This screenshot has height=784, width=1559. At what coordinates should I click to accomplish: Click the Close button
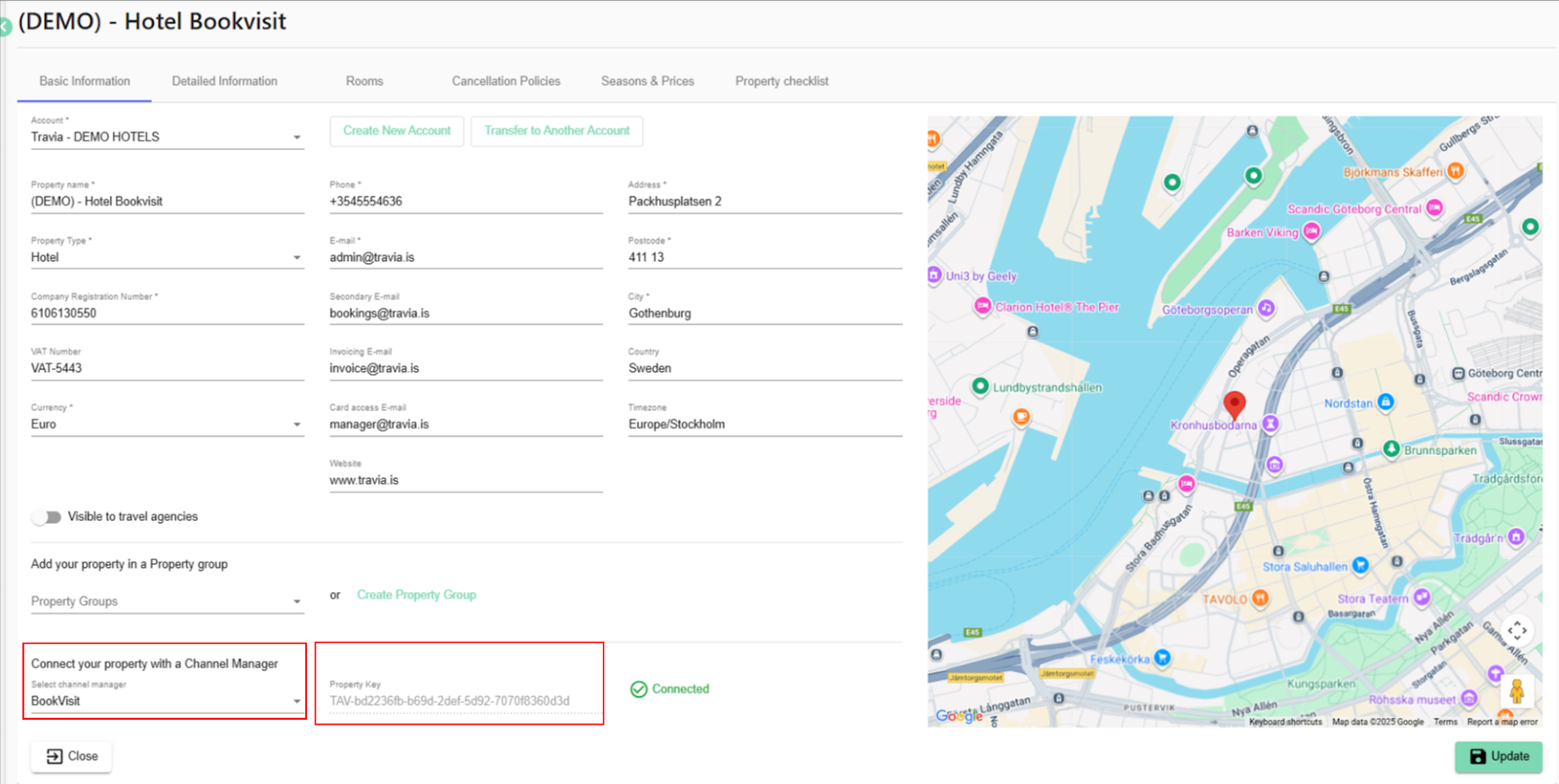point(71,757)
